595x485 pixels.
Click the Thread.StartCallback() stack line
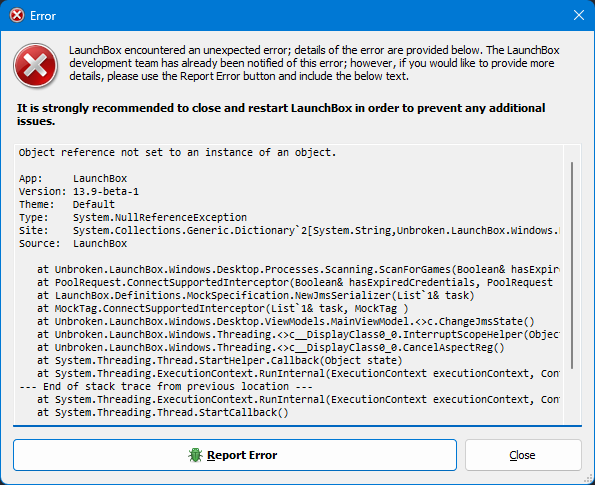click(x=163, y=412)
